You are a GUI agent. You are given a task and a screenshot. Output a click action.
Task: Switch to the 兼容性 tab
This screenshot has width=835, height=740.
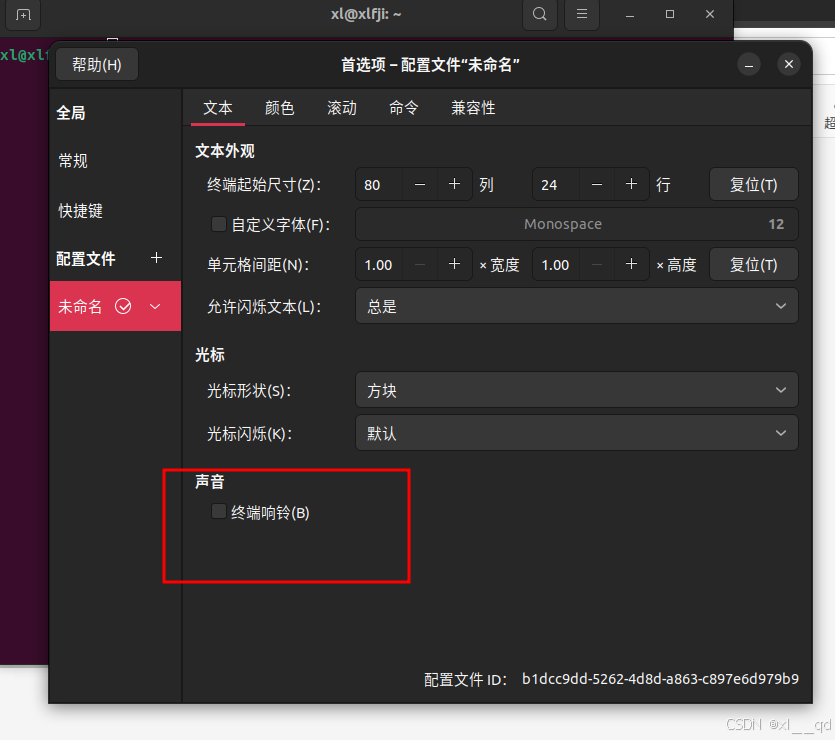click(x=472, y=108)
